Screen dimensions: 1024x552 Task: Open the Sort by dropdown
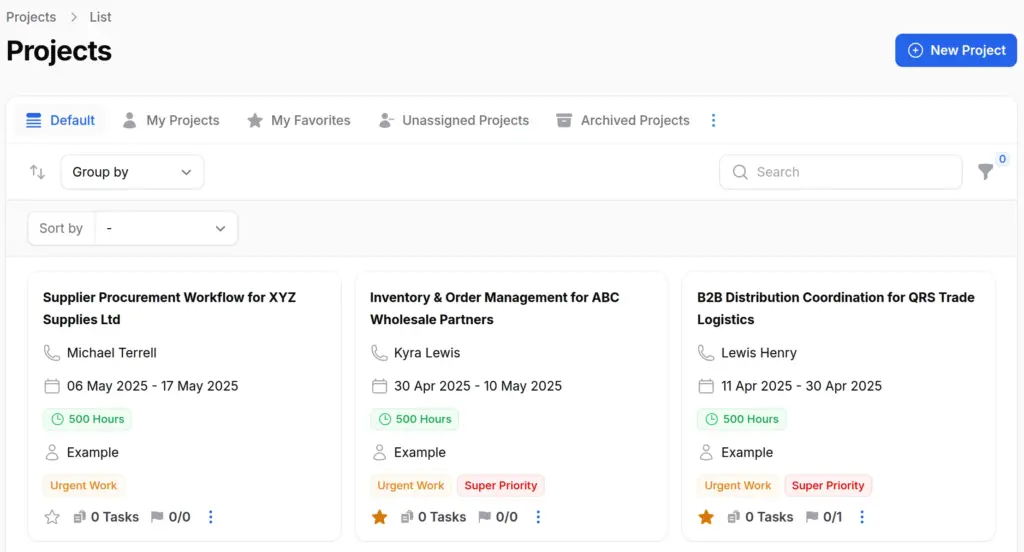tap(165, 228)
